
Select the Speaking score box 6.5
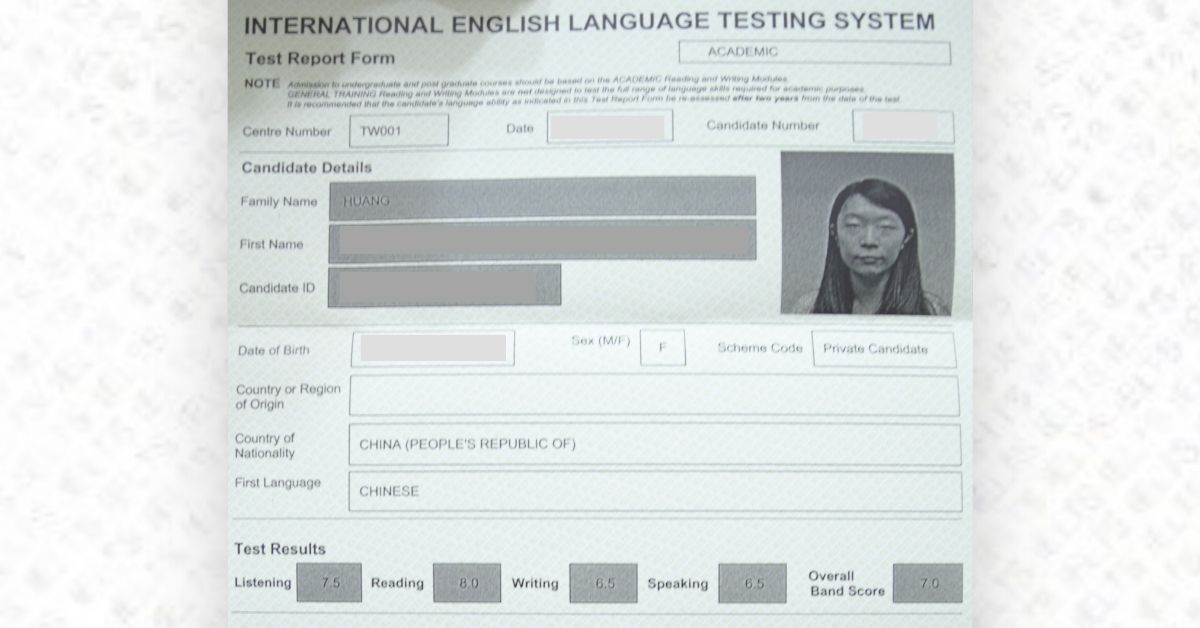click(752, 583)
